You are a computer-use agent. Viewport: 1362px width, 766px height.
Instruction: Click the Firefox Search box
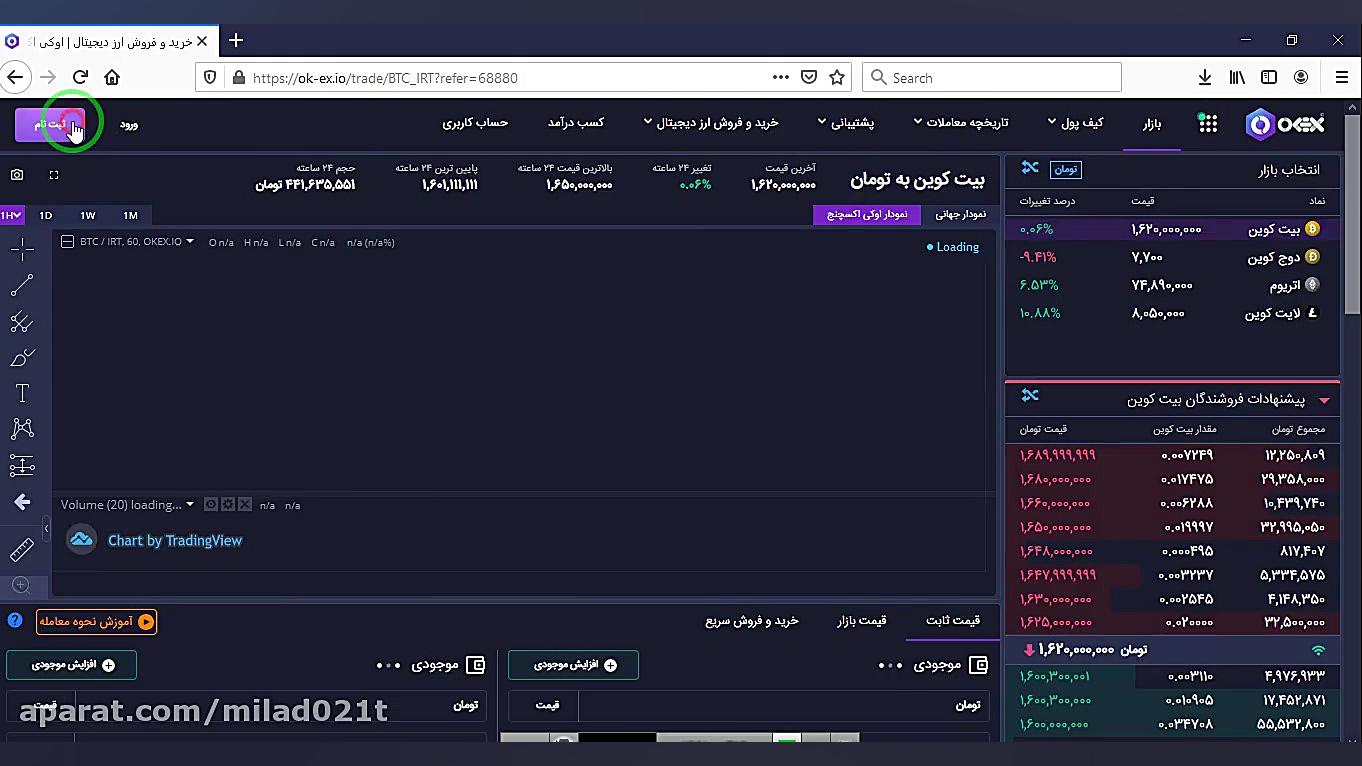point(991,77)
